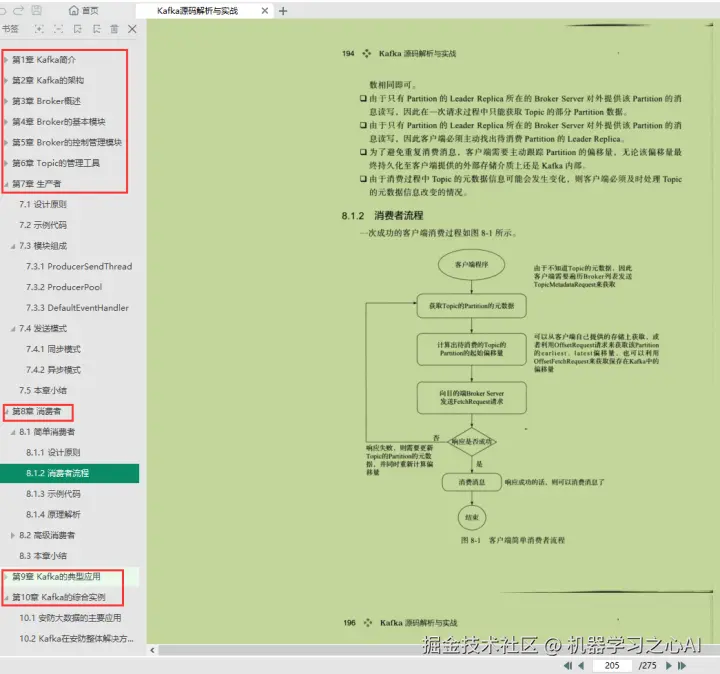This screenshot has width=720, height=674.
Task: Open bookmark 7.3.1 ProducerSendThread
Action: 79,266
